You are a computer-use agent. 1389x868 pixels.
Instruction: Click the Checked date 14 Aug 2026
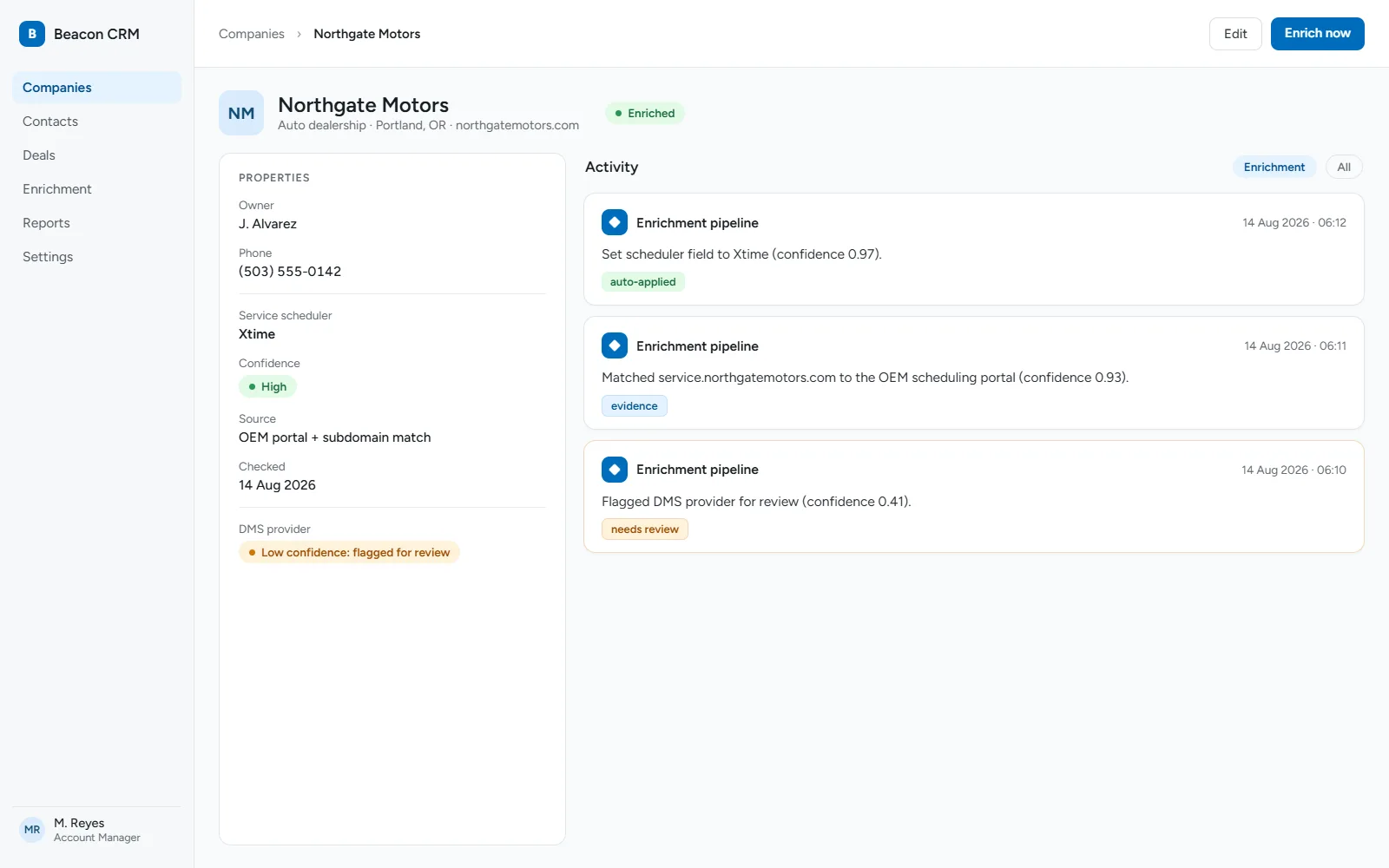click(277, 485)
